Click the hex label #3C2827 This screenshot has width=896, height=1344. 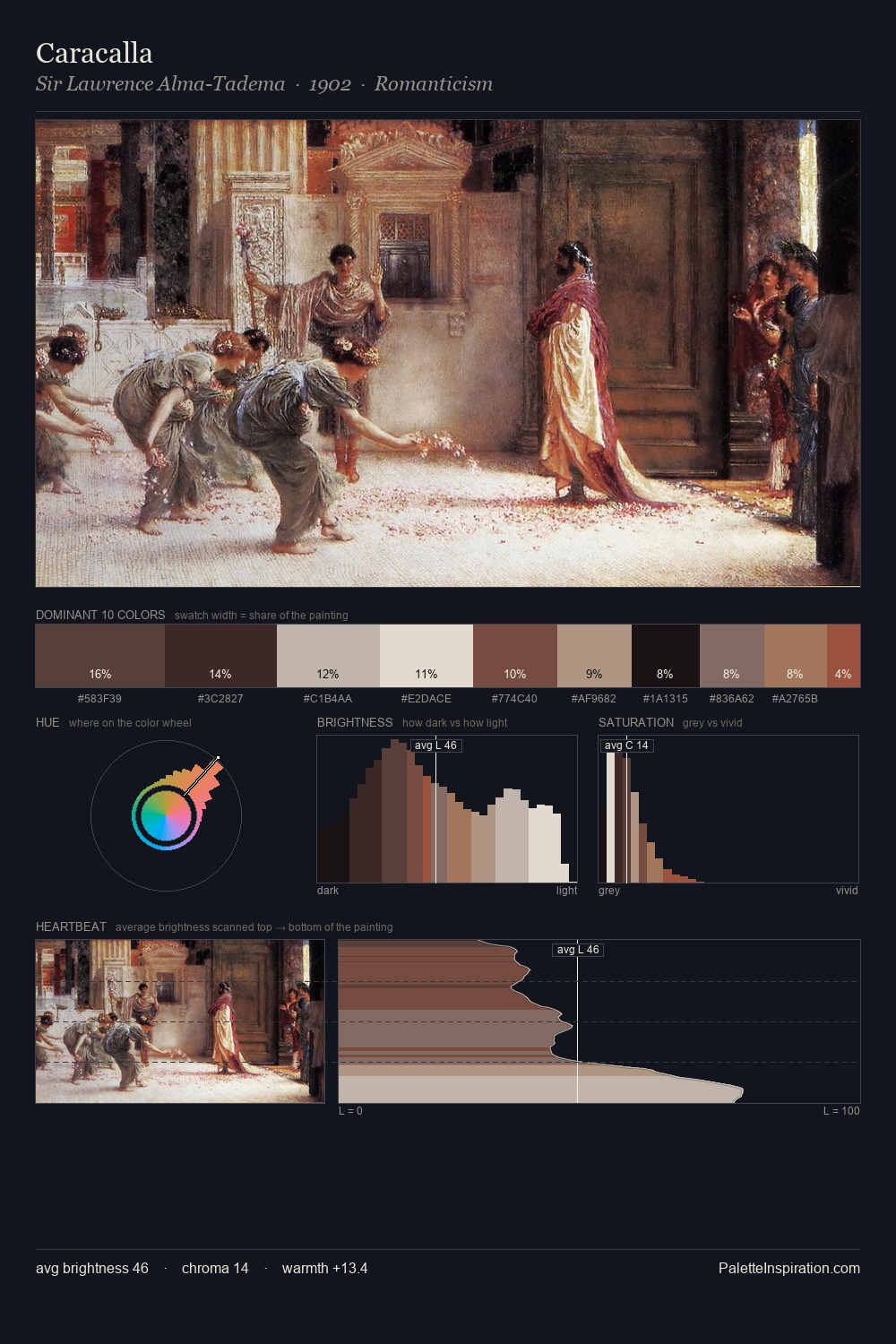click(220, 698)
